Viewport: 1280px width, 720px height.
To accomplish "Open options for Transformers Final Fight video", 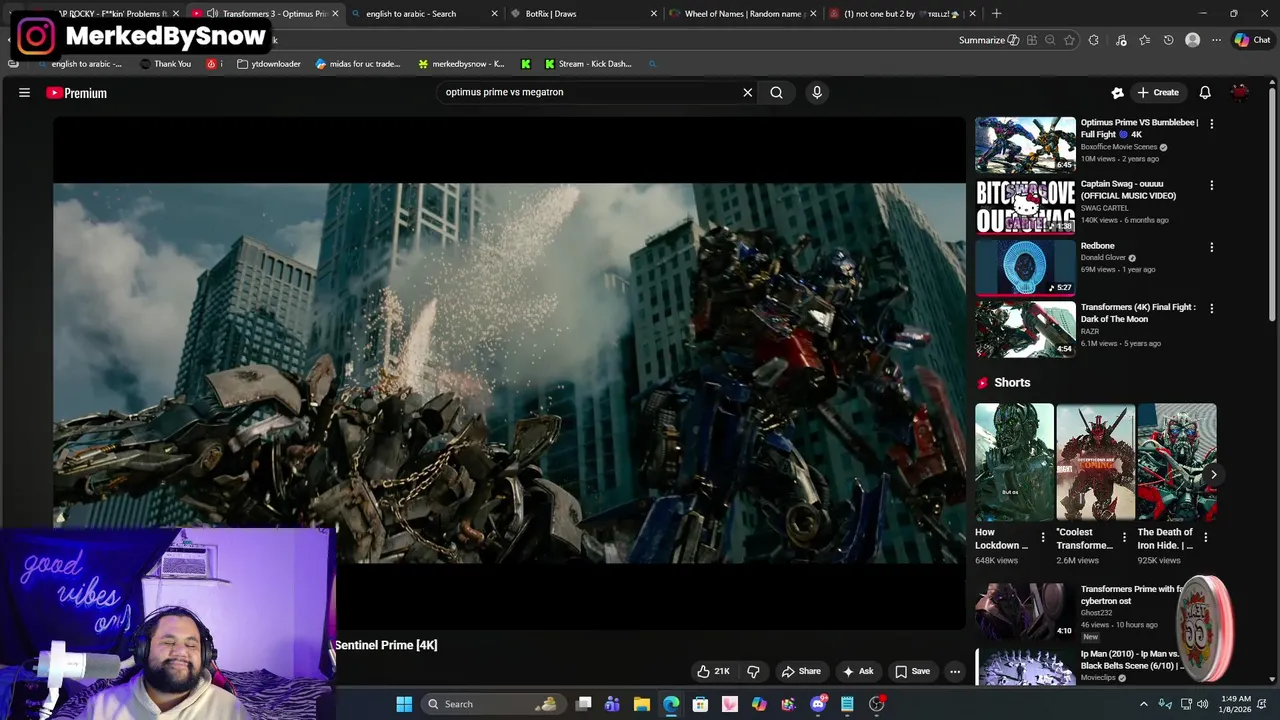I will point(1211,308).
